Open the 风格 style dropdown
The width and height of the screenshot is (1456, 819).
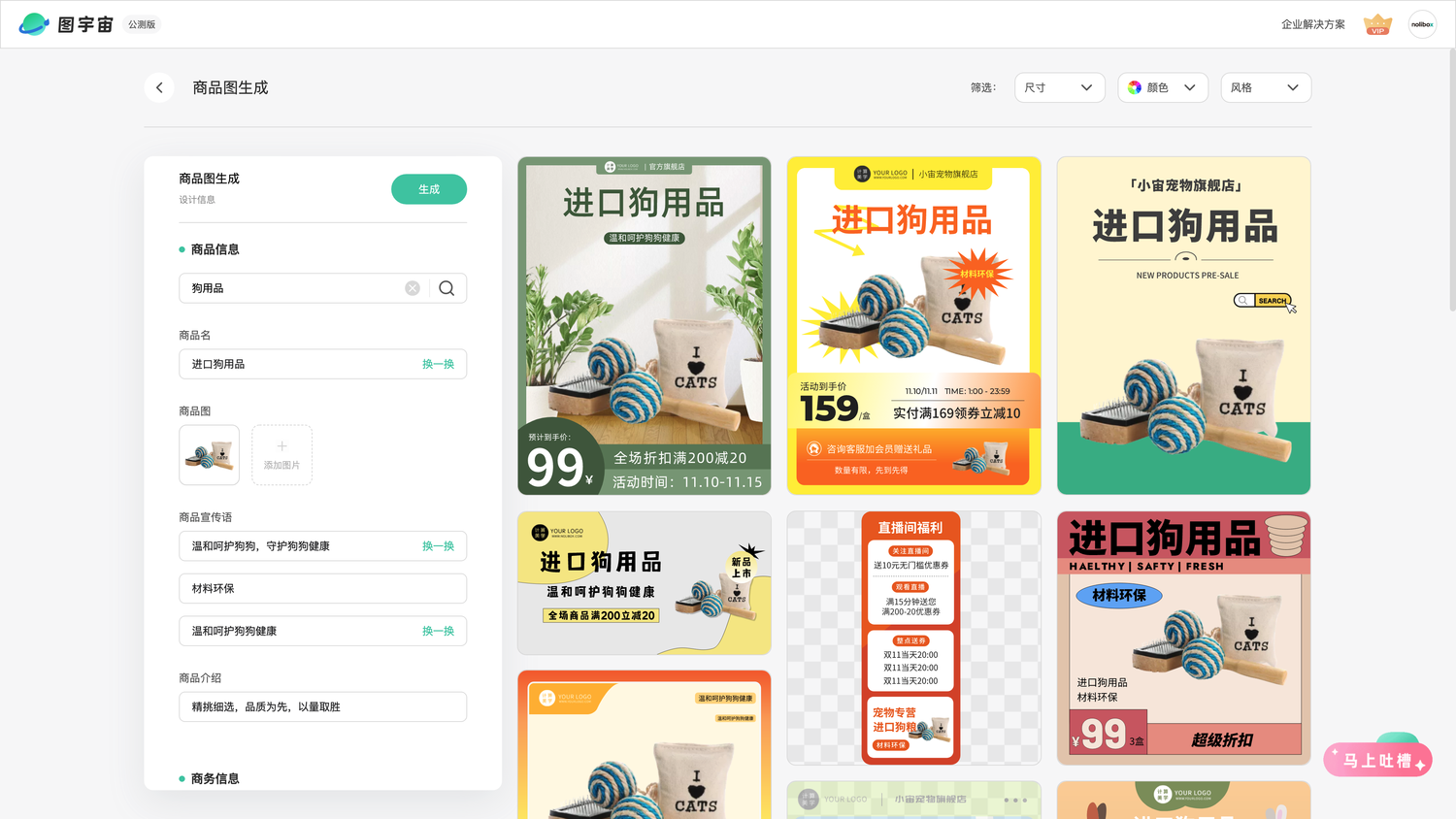(x=1266, y=87)
